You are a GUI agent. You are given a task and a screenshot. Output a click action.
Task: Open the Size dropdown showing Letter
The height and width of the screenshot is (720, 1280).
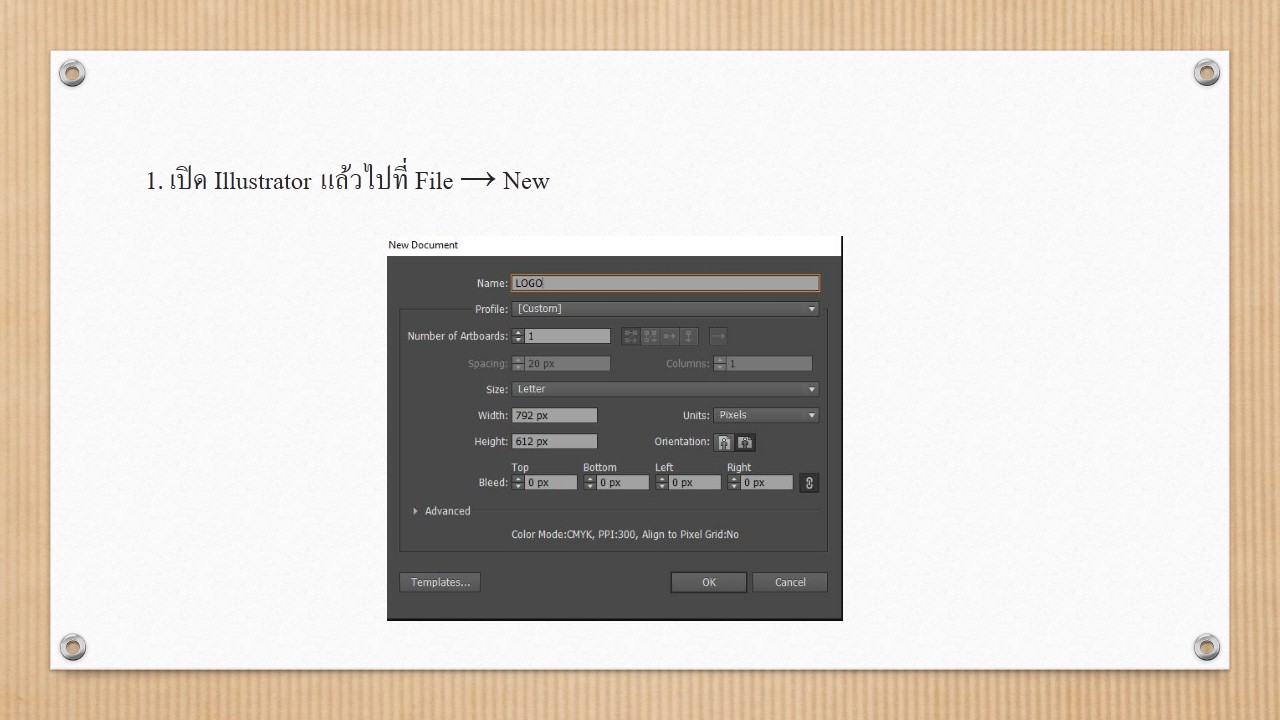(666, 389)
